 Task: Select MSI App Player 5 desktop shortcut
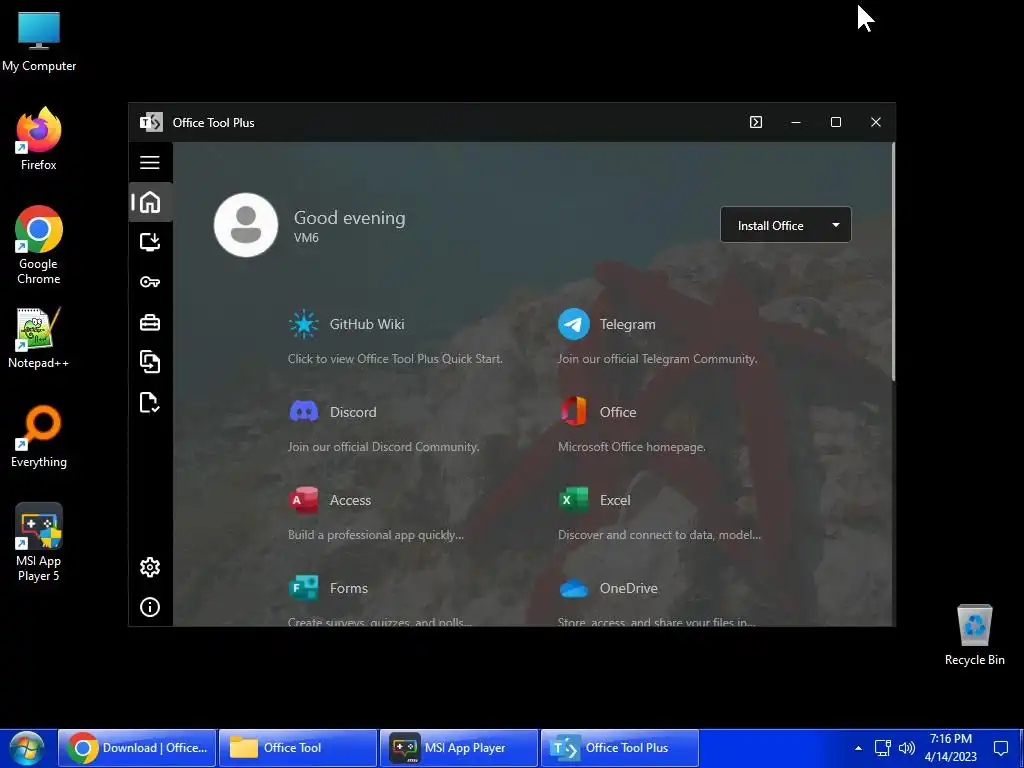tap(39, 542)
